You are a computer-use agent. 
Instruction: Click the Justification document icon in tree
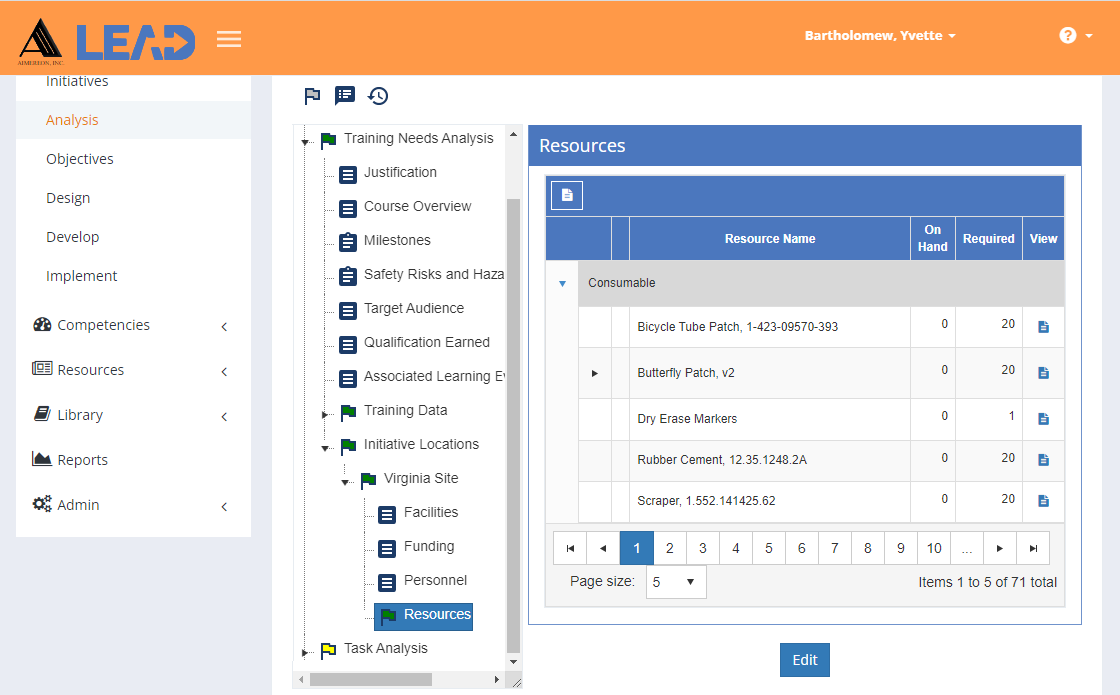(x=348, y=174)
